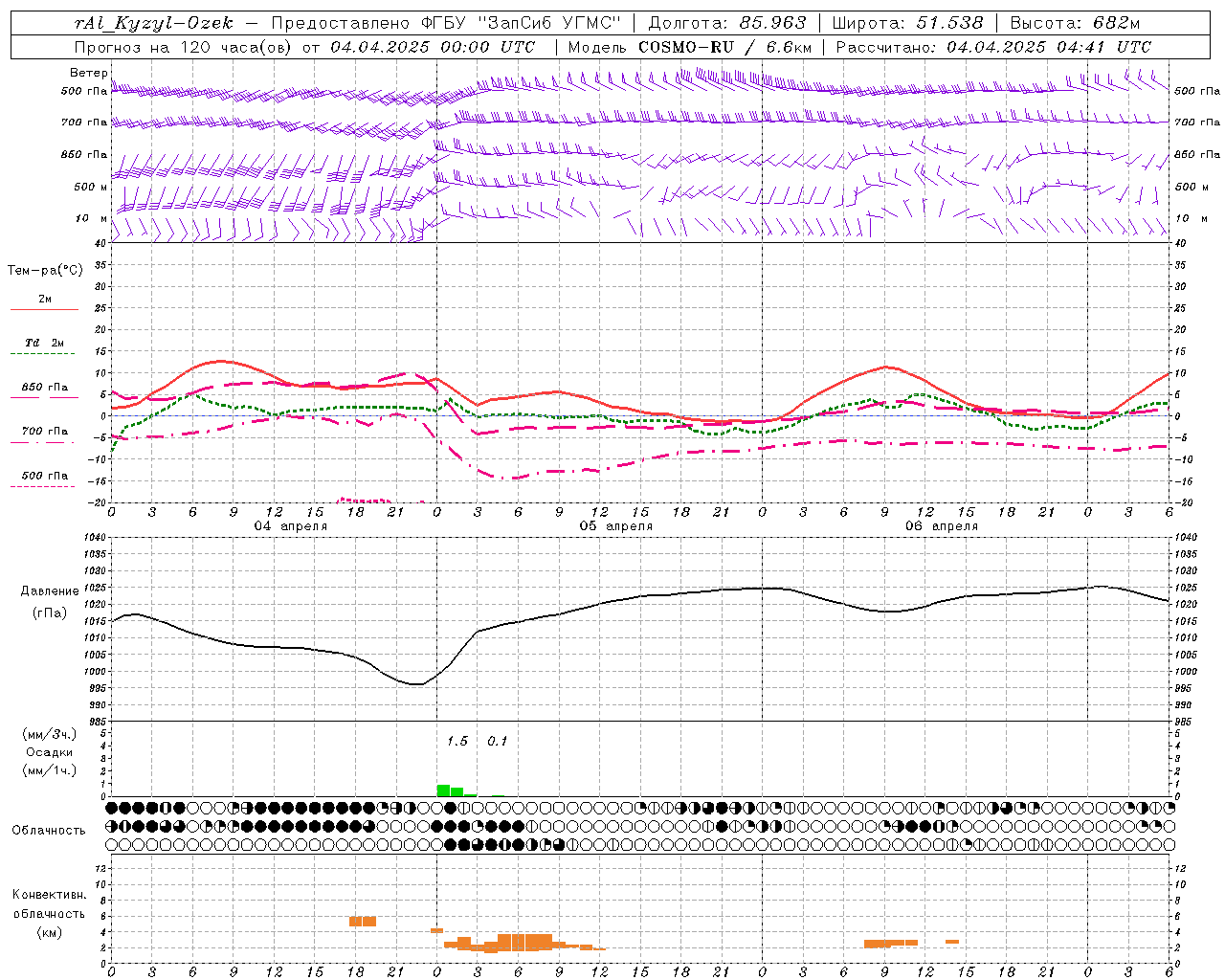
Task: Click the '10 м' wind level label on left axis
Action: coord(91,218)
